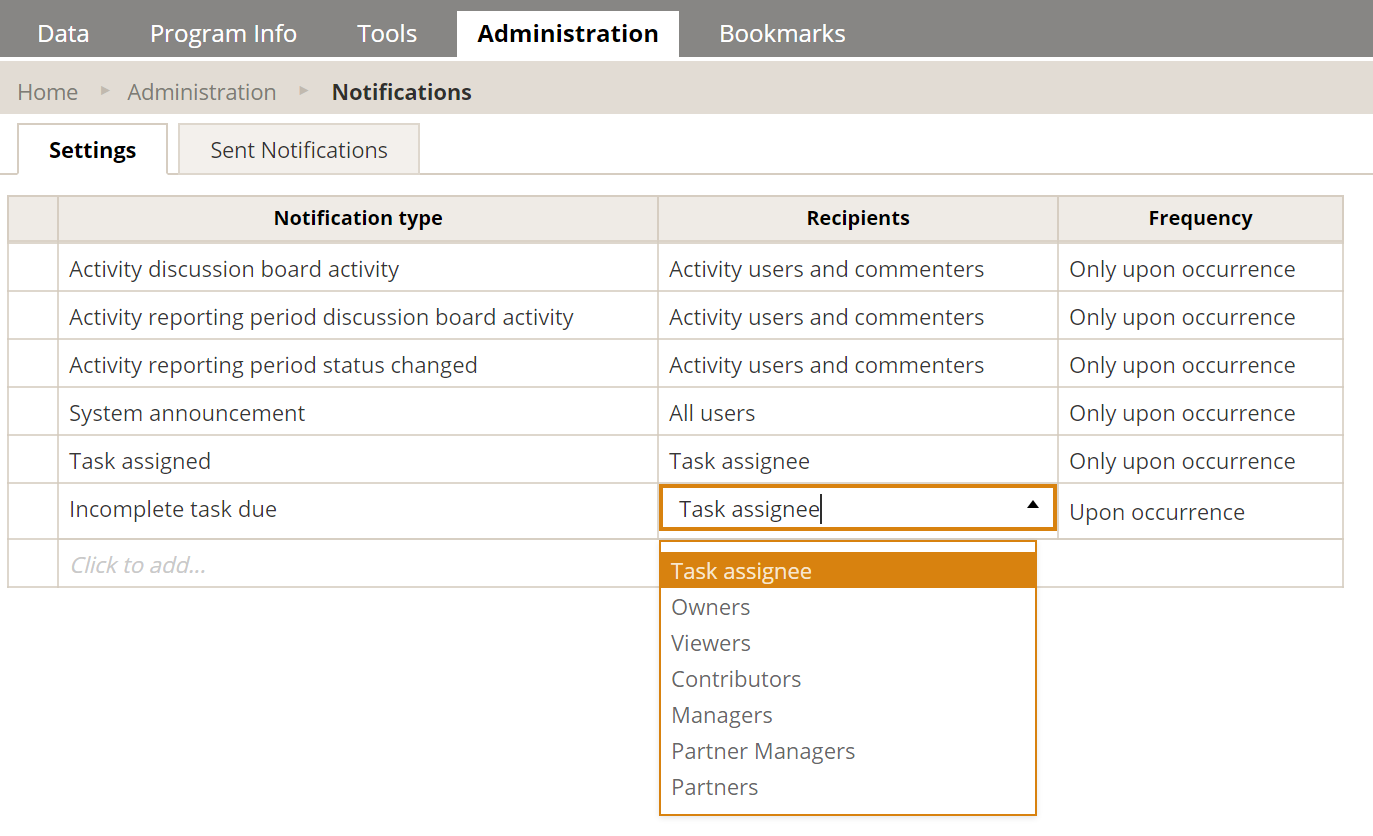This screenshot has width=1373, height=836.
Task: Switch to the Sent Notifications tab
Action: (299, 150)
